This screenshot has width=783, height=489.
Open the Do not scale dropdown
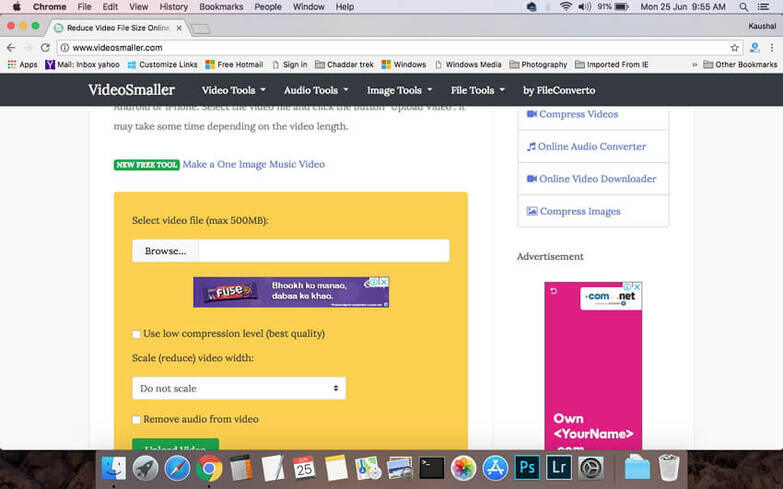tap(239, 388)
